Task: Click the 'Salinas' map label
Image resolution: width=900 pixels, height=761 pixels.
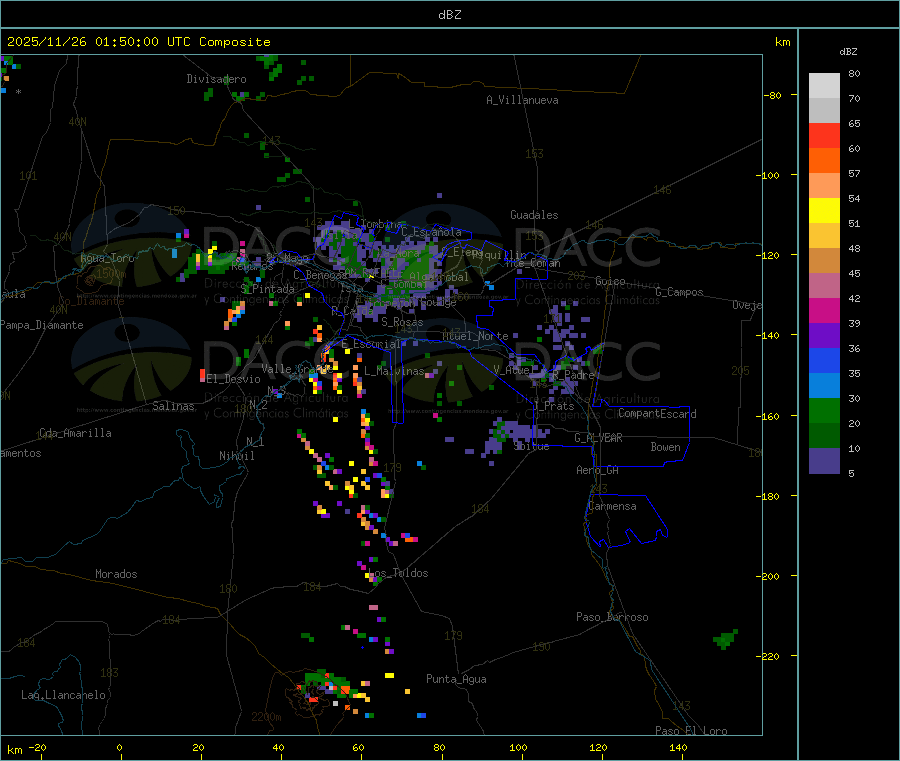Action: (173, 406)
